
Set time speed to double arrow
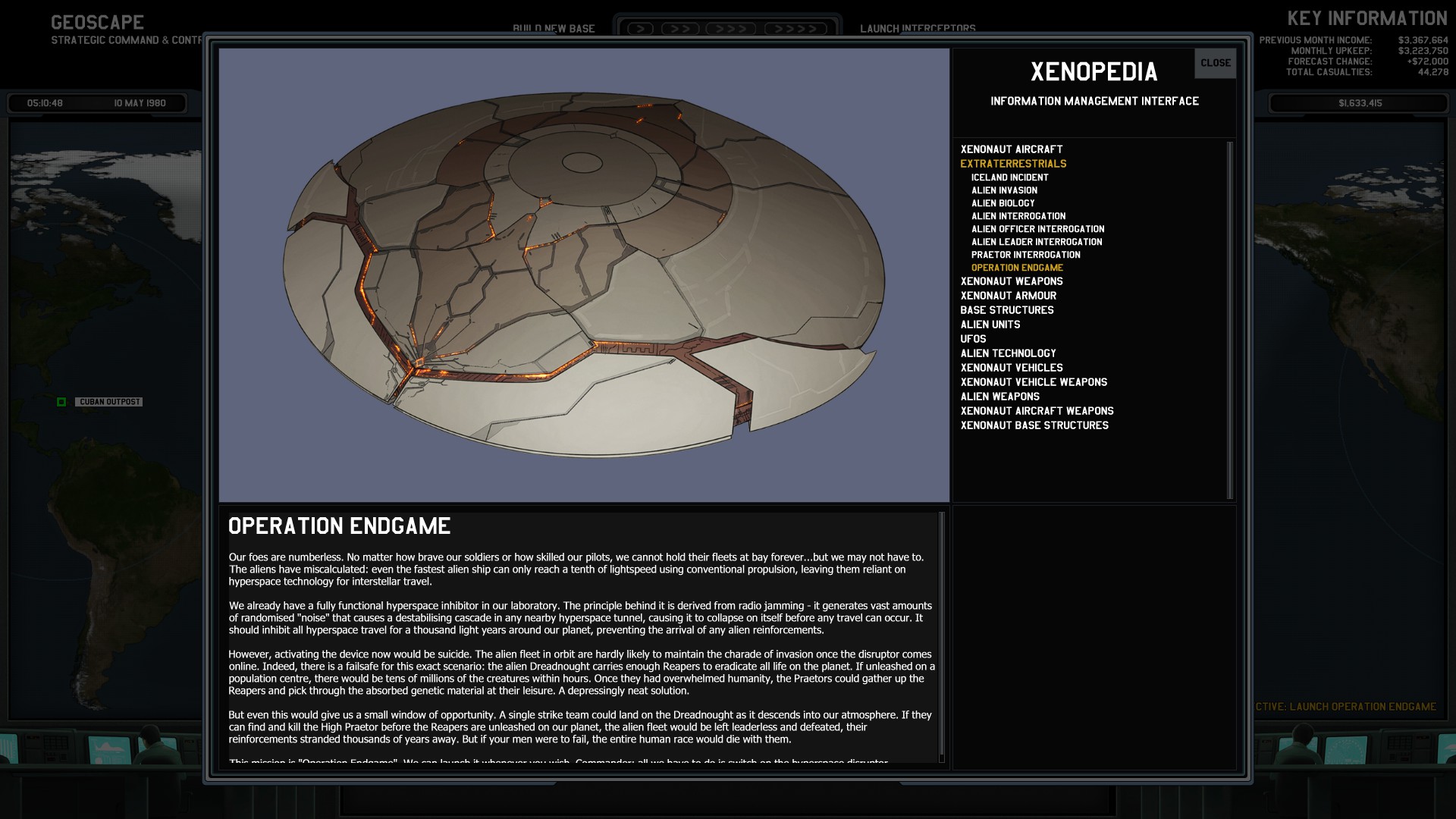(680, 29)
